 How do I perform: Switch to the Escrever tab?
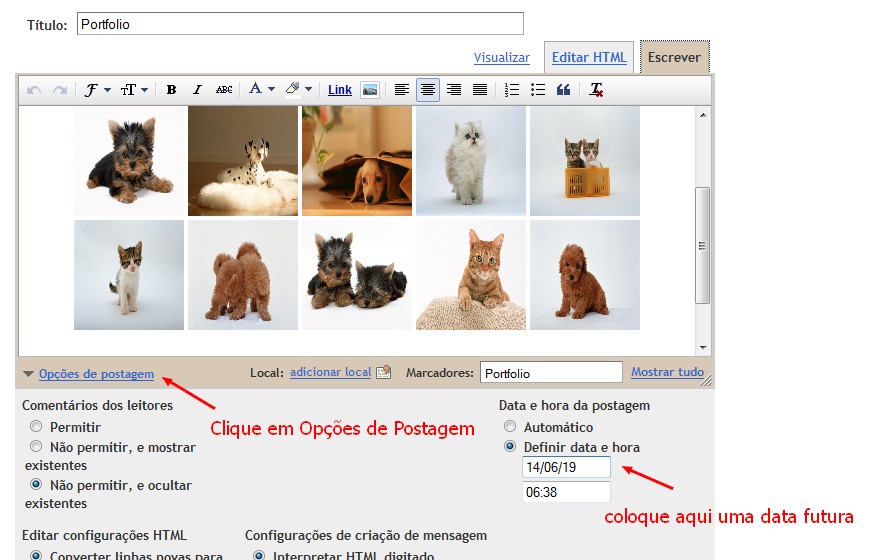click(x=674, y=57)
